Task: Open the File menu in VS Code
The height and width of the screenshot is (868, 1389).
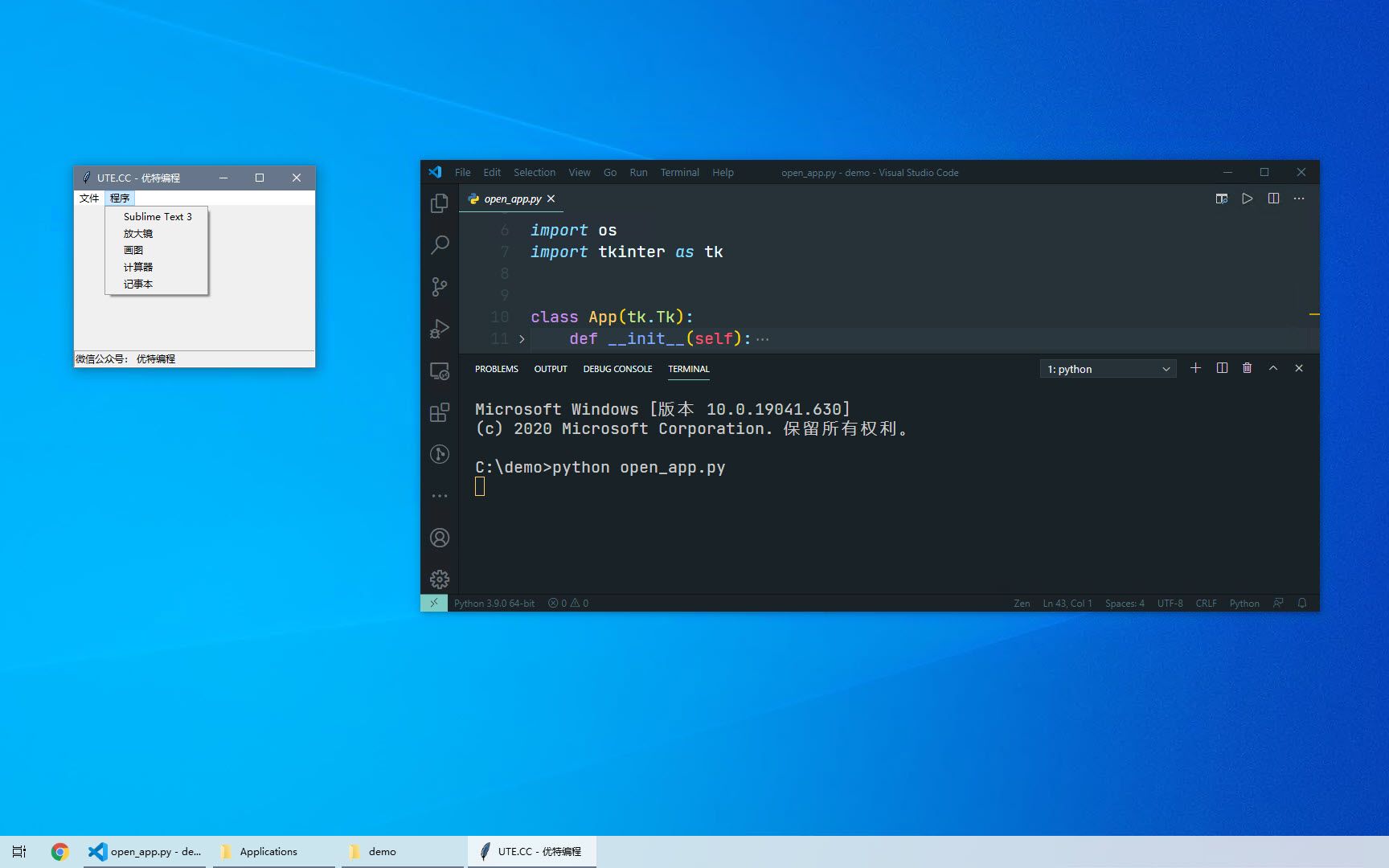Action: pos(463,172)
